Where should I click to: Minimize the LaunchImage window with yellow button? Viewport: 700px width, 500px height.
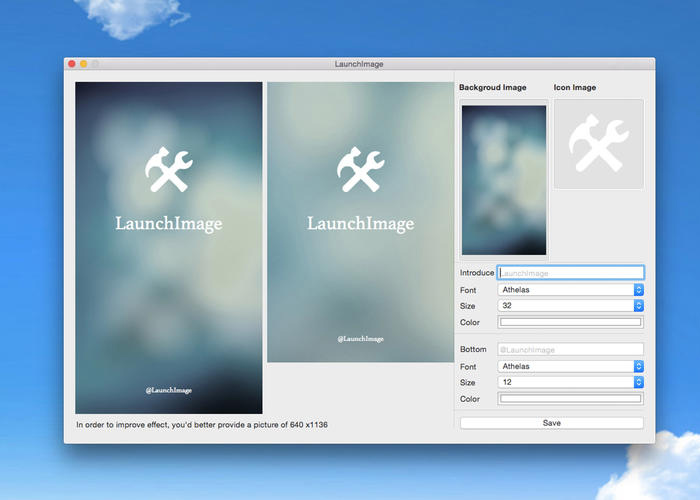pos(84,64)
